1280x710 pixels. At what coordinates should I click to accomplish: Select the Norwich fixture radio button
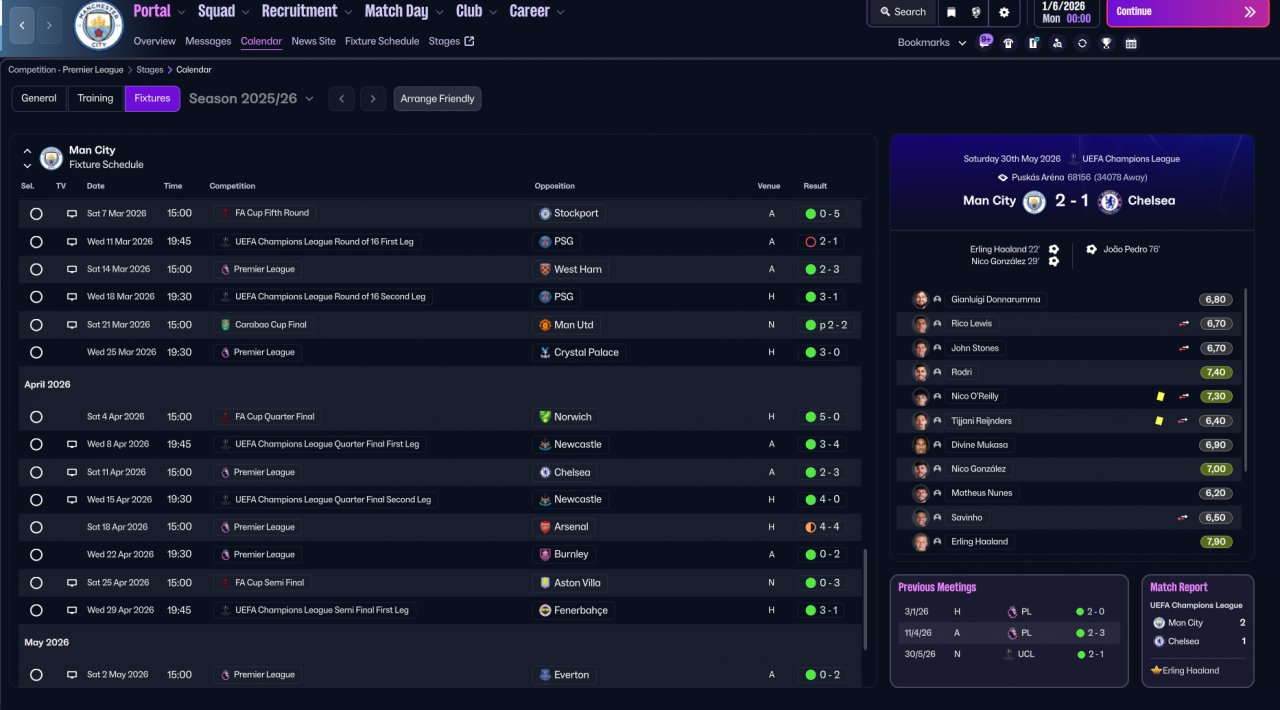36,417
